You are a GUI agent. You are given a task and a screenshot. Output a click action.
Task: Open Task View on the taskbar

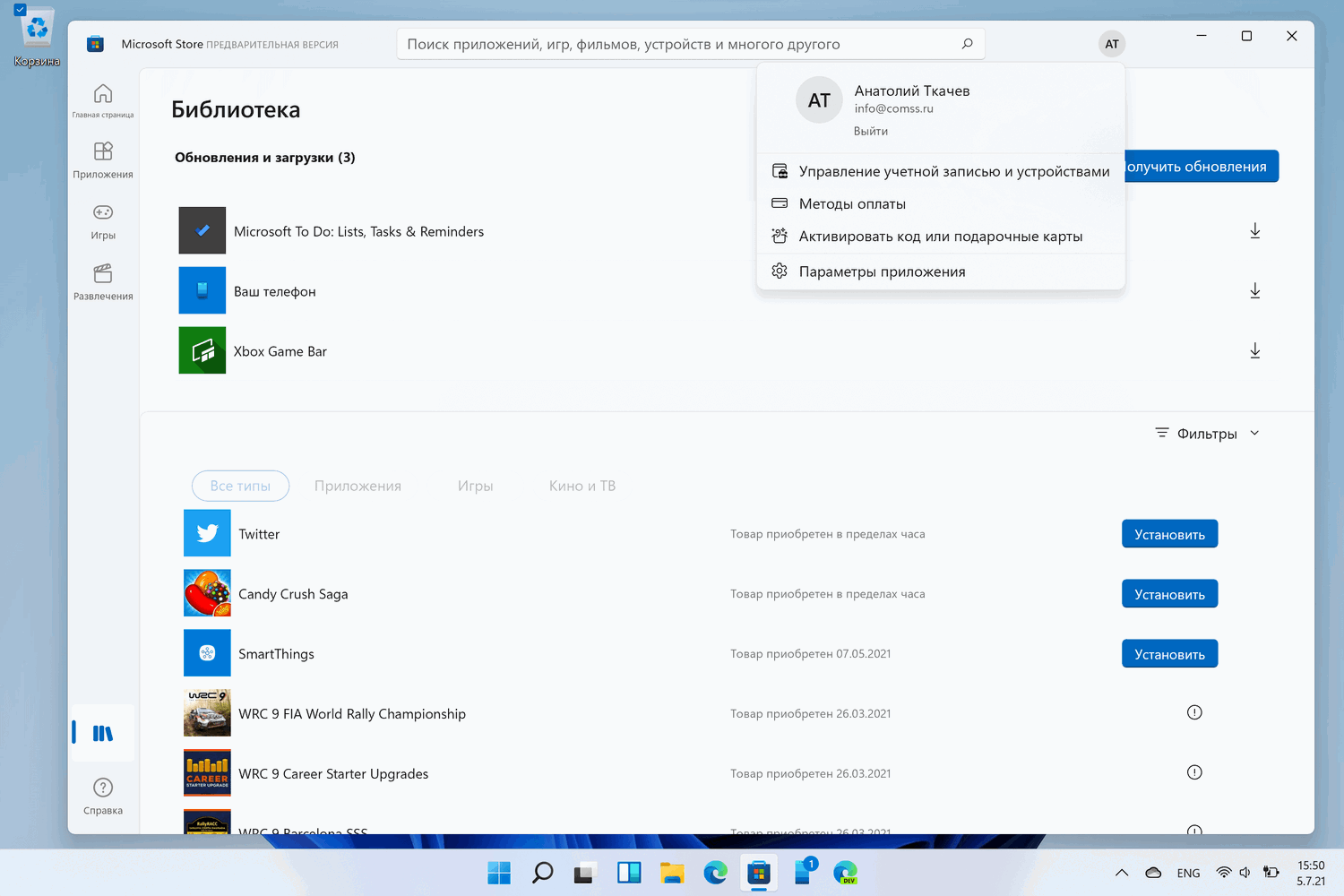point(585,873)
